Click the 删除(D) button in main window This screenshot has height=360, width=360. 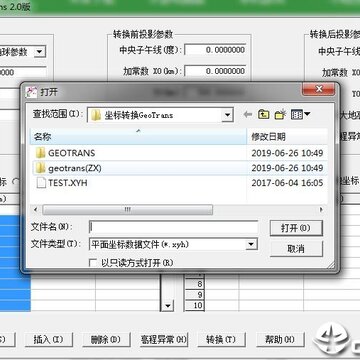pos(105,340)
